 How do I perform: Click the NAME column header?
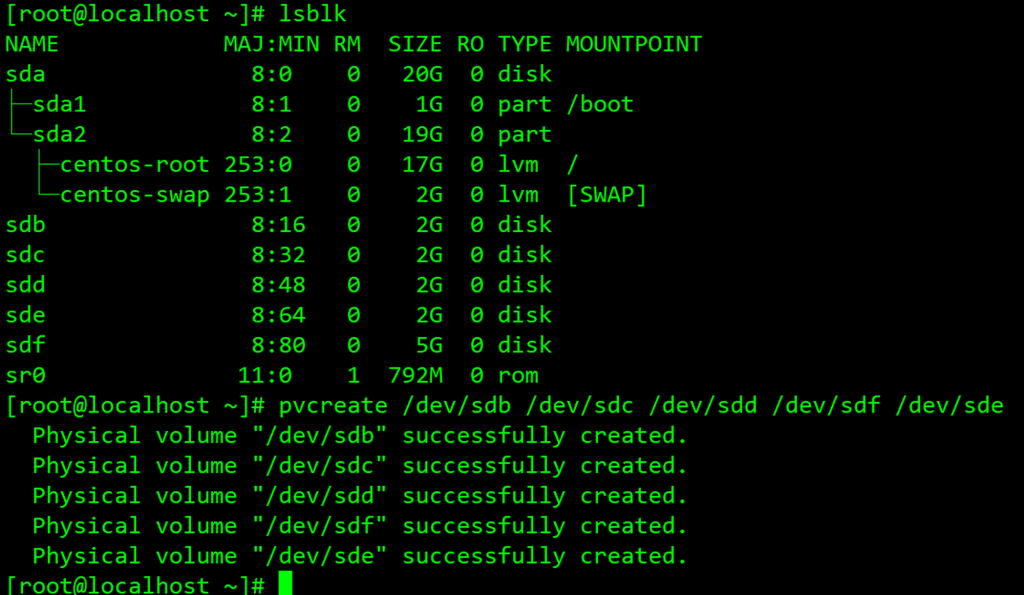[x=32, y=44]
